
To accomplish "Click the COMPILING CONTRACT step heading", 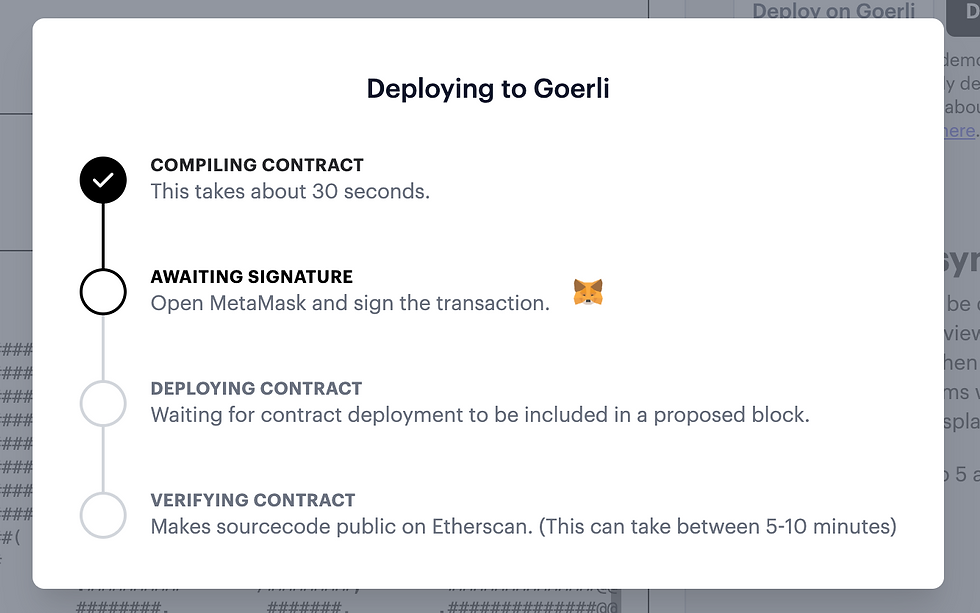I will point(257,165).
